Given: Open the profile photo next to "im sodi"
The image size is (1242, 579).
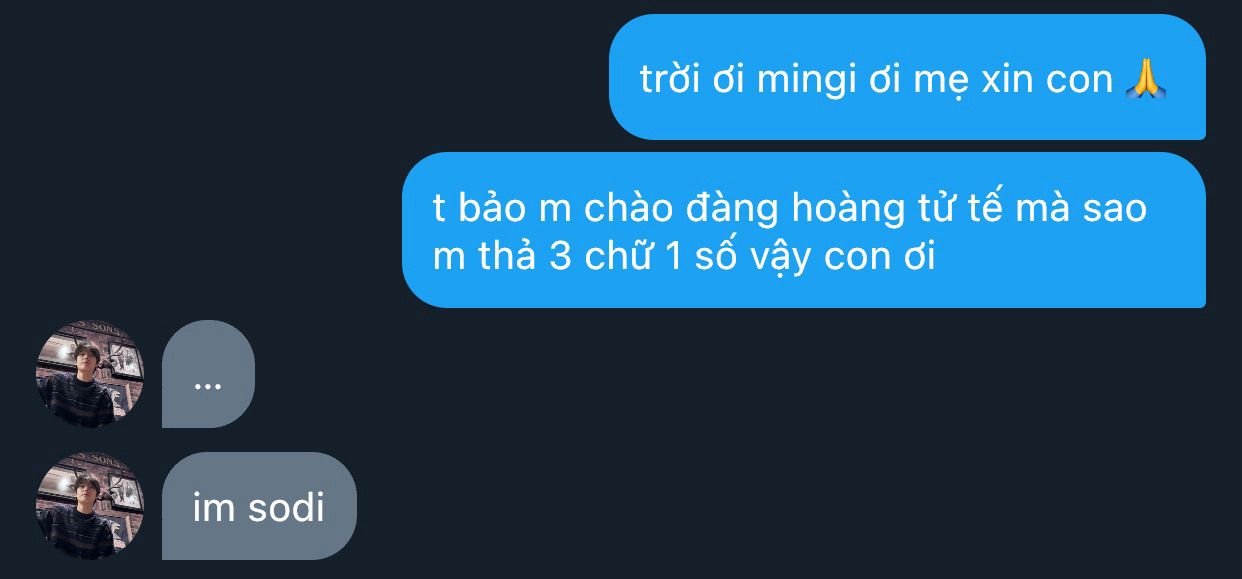Looking at the screenshot, I should click(x=90, y=506).
